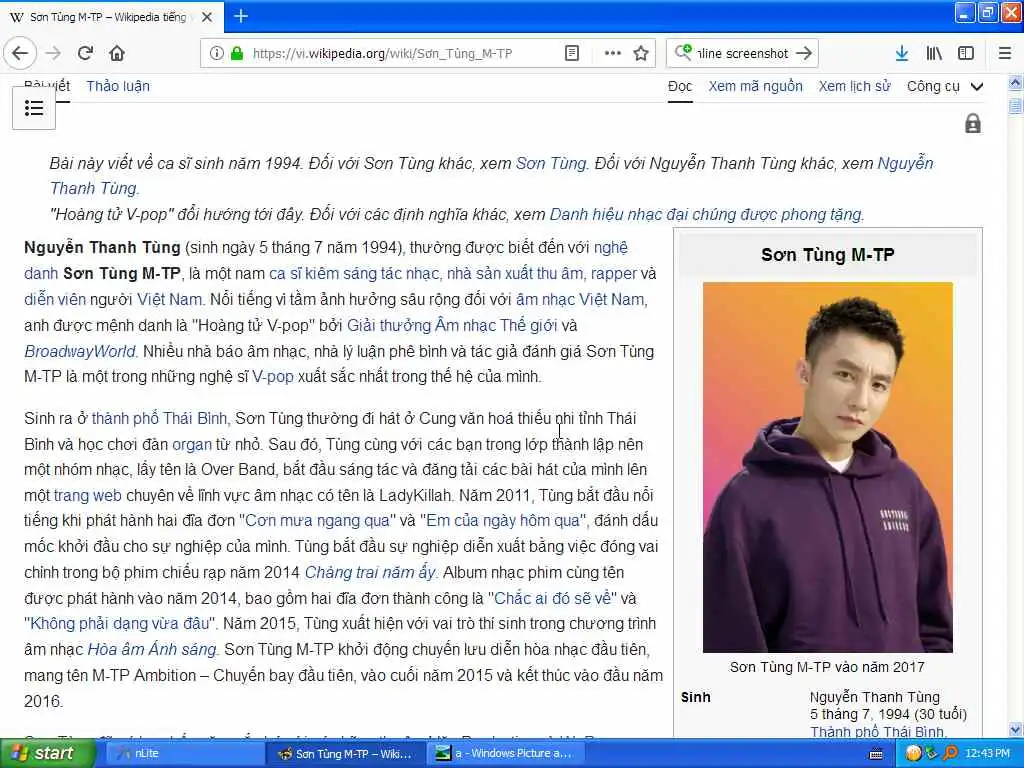This screenshot has height=768, width=1024.
Task: Click the green padlock secure connection icon
Action: tap(236, 53)
